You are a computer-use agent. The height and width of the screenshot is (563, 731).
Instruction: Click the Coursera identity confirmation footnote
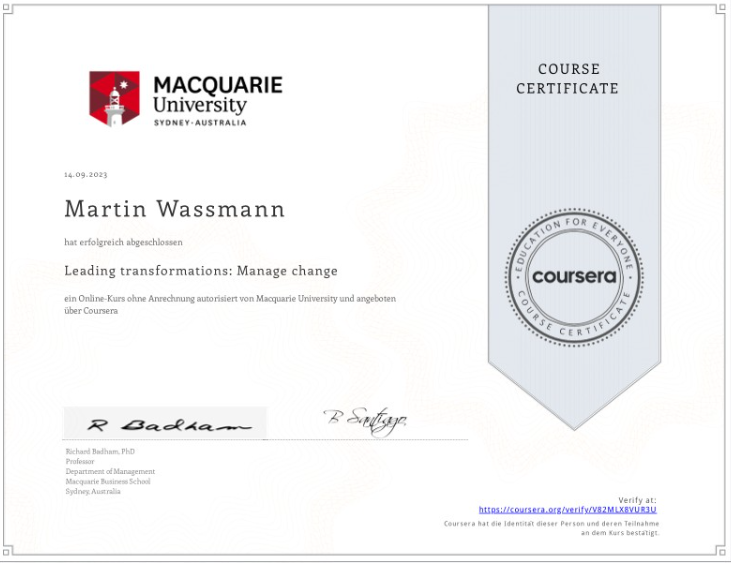(x=552, y=528)
